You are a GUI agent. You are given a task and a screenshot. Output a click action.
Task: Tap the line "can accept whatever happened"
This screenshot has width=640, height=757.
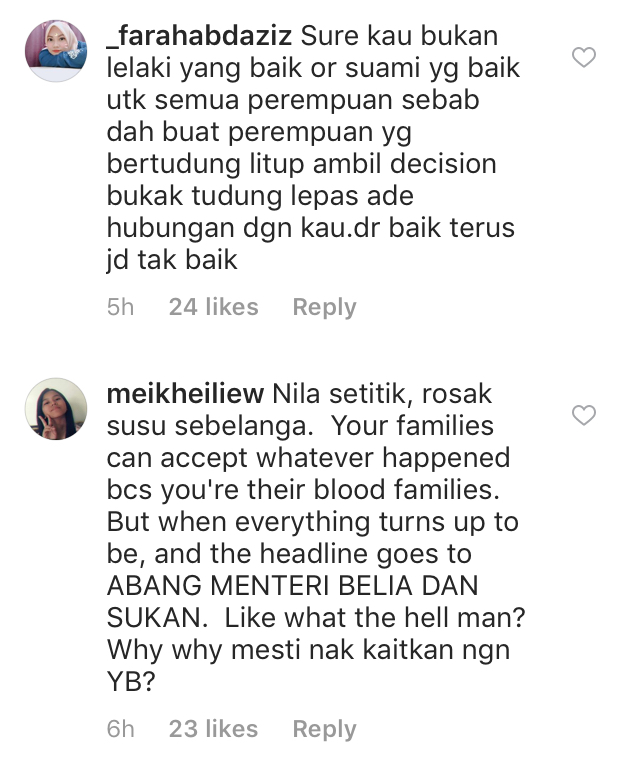[308, 458]
